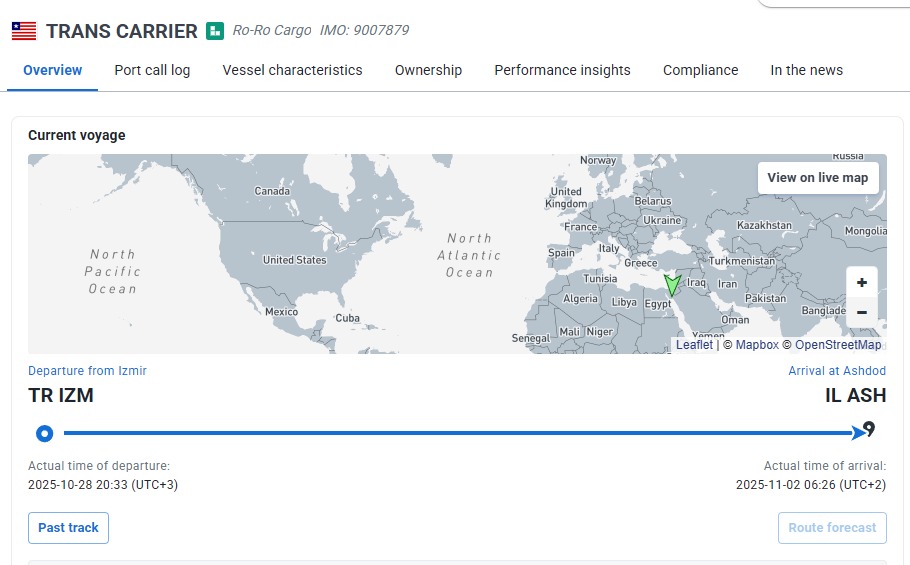Image resolution: width=910 pixels, height=565 pixels.
Task: Zoom out on the map
Action: [x=862, y=312]
